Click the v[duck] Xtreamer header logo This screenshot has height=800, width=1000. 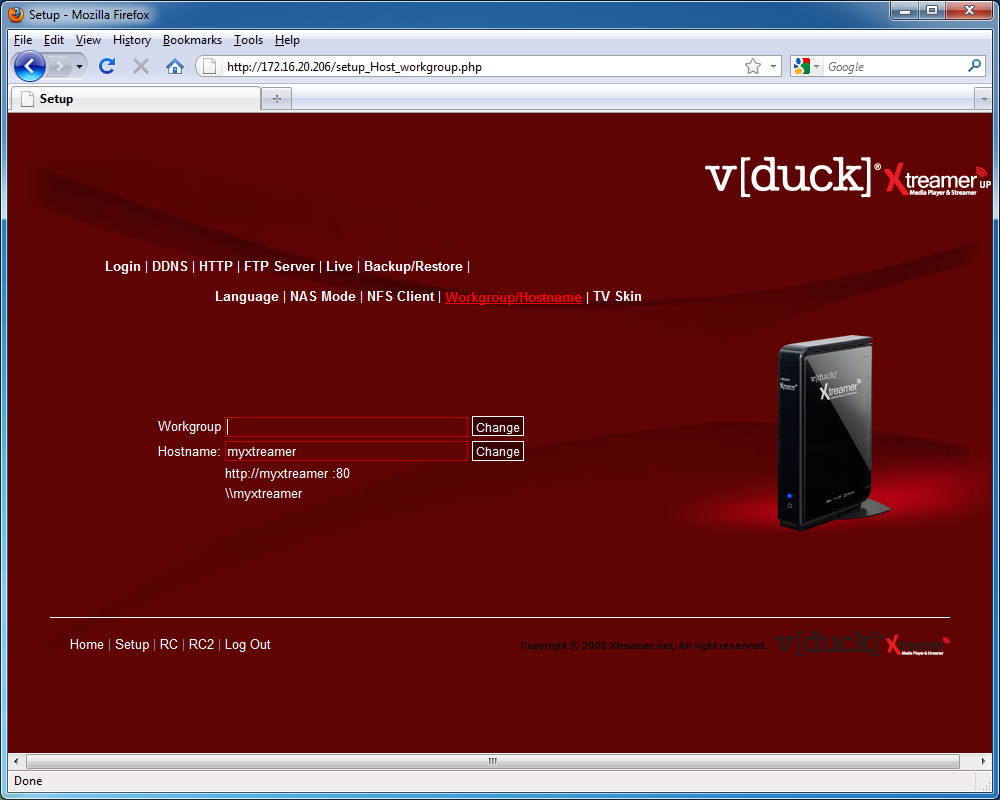pyautogui.click(x=848, y=177)
